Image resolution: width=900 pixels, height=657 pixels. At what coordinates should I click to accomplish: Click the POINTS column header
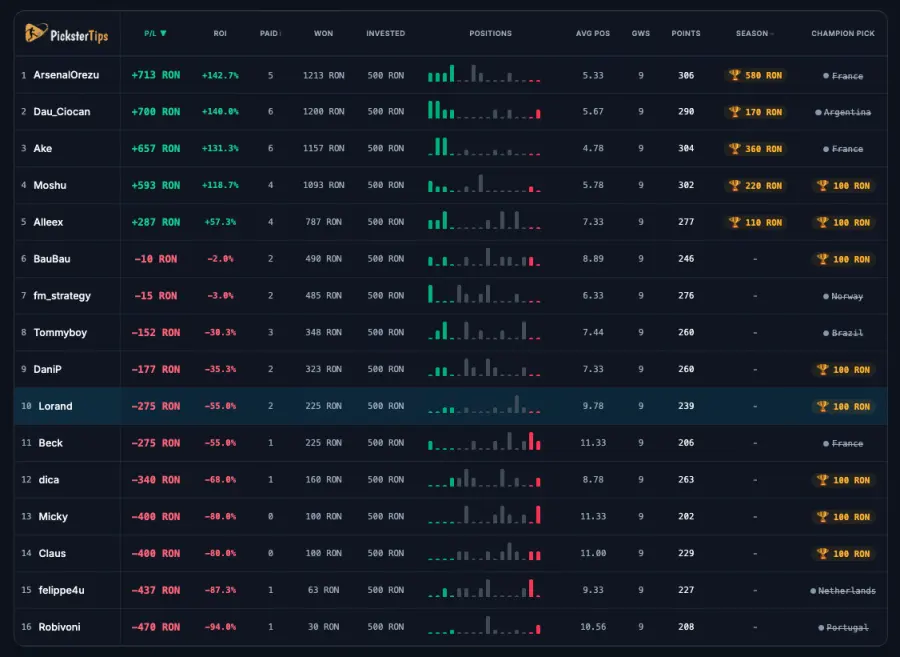pos(686,33)
